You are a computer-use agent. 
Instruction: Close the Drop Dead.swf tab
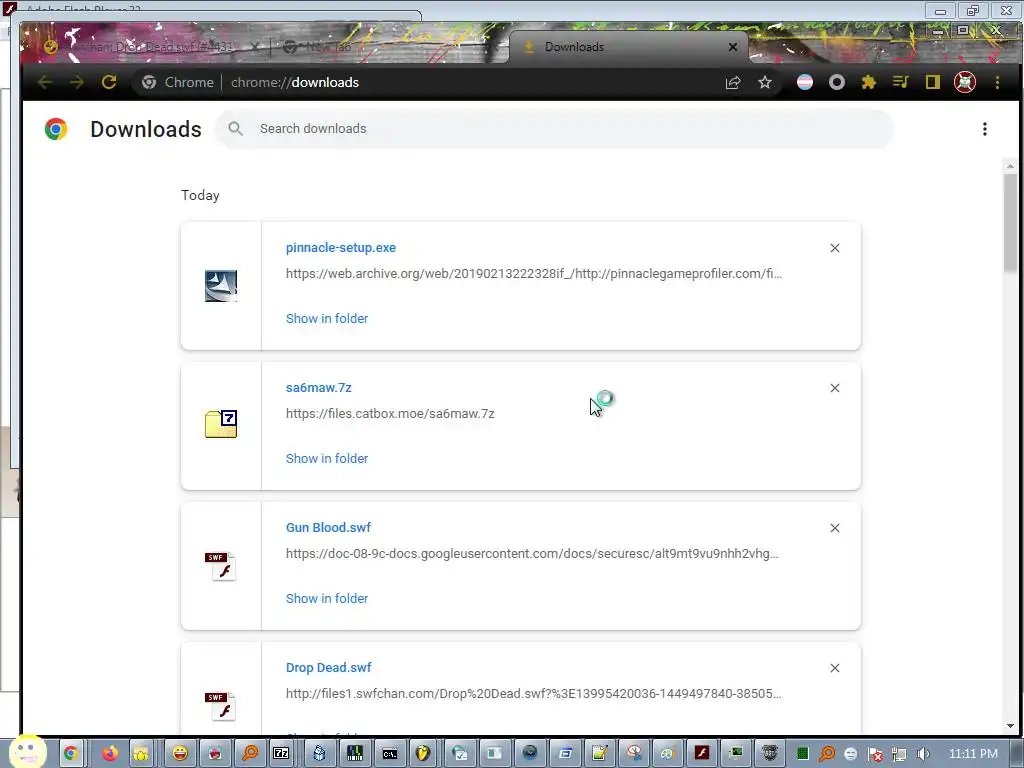click(255, 47)
